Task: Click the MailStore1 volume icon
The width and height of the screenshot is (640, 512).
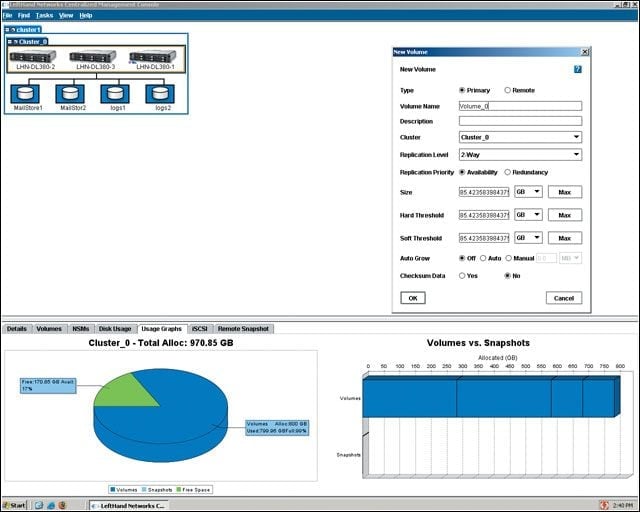Action: coord(25,94)
